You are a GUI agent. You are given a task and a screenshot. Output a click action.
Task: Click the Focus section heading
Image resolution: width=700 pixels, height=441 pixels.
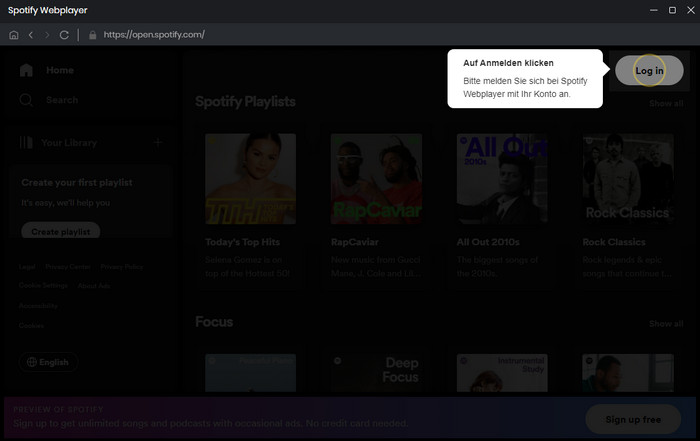pyautogui.click(x=214, y=322)
